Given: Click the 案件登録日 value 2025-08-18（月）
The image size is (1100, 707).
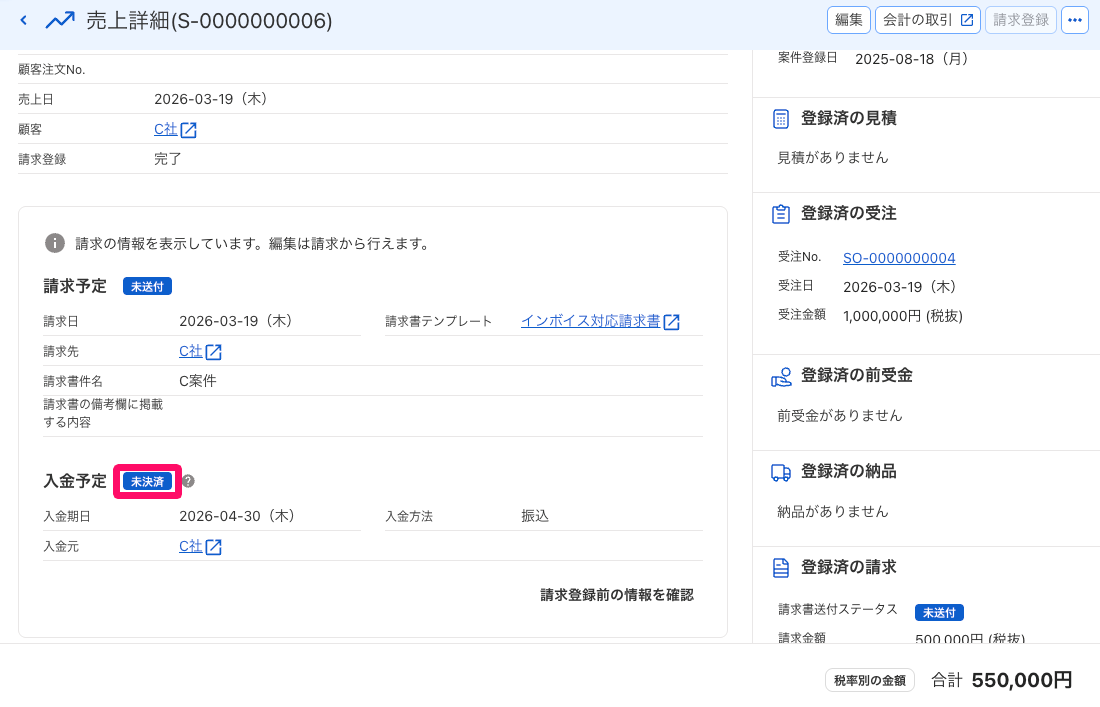Looking at the screenshot, I should tap(915, 59).
